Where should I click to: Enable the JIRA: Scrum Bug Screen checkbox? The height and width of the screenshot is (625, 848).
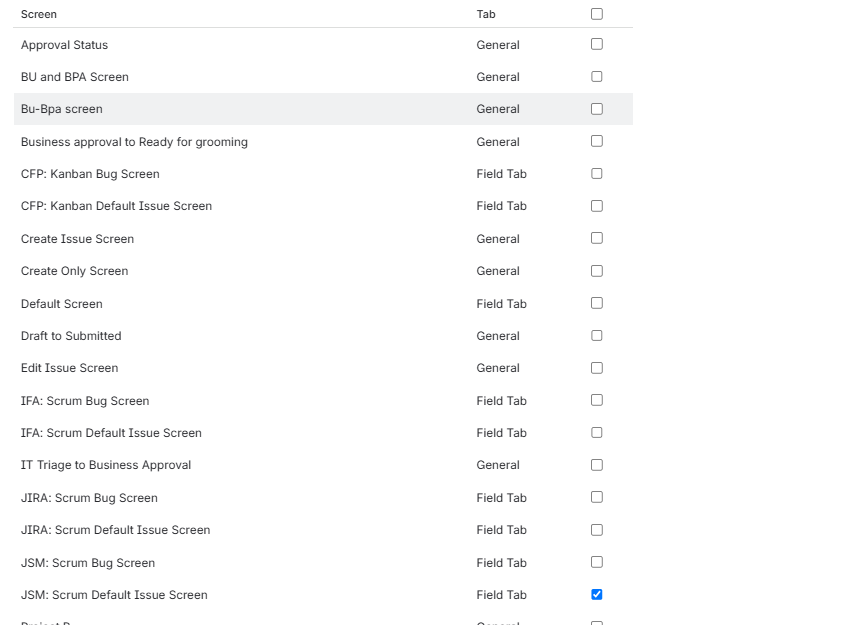pos(597,497)
